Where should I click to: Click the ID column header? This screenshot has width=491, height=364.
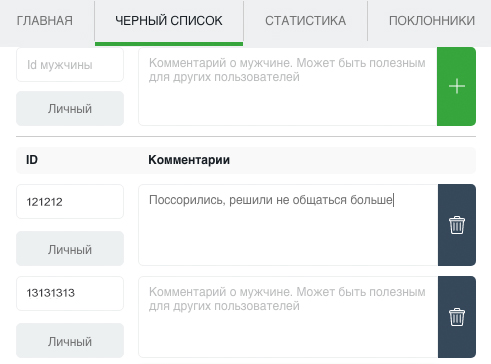(32, 160)
